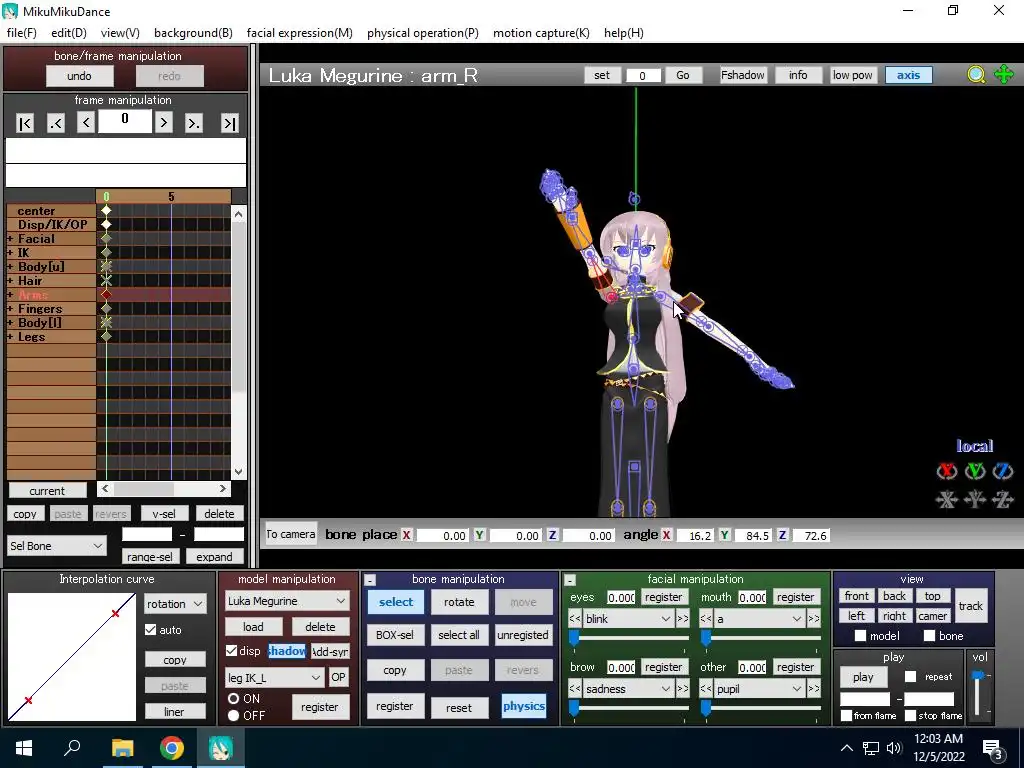This screenshot has height=768, width=1024.
Task: Collapse the bone manipulation panel
Action: click(x=370, y=579)
